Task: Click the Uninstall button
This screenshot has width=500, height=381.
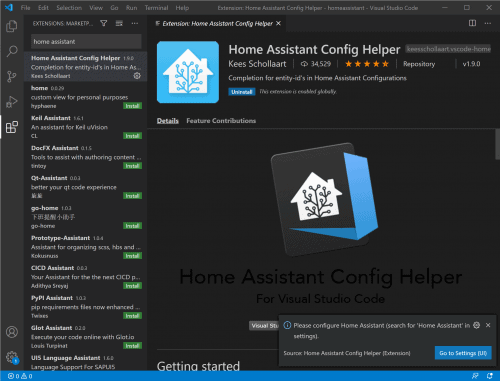Action: coord(242,92)
